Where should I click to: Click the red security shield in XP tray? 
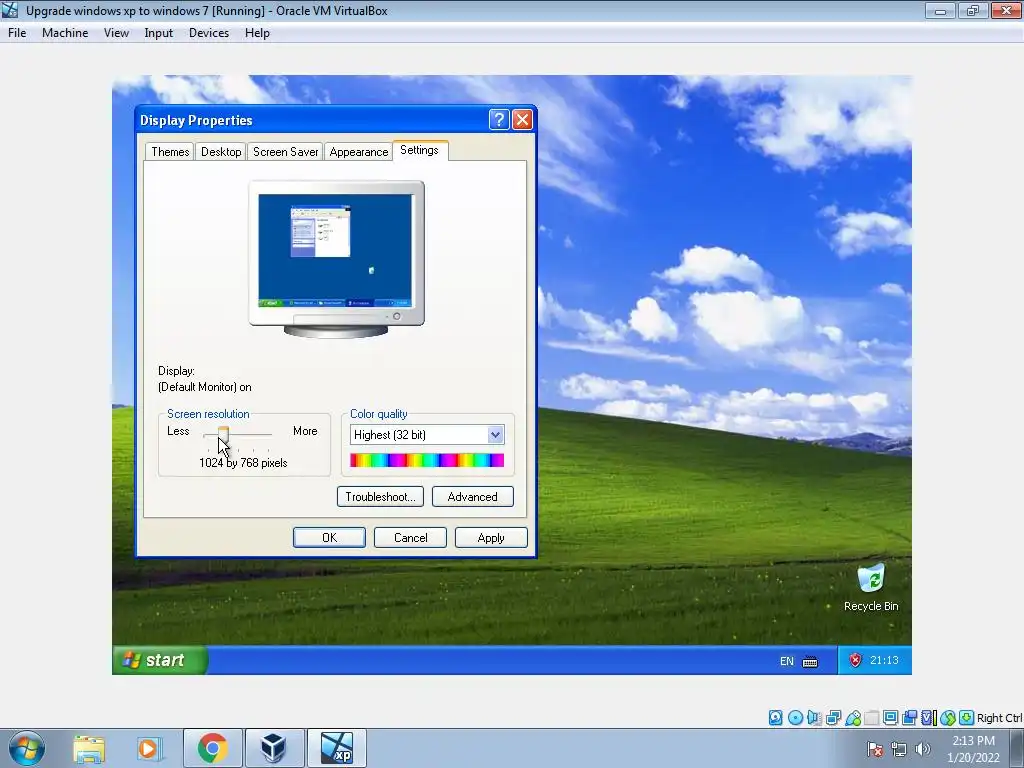[x=855, y=660]
